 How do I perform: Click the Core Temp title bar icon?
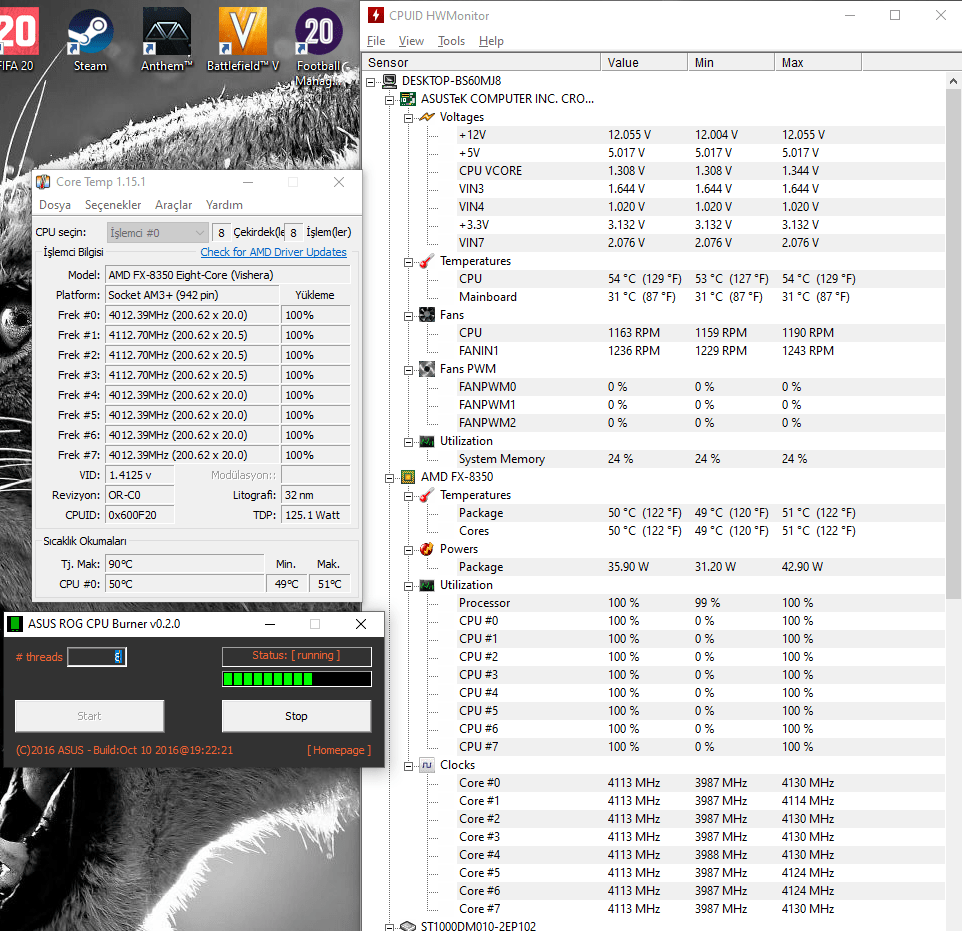pyautogui.click(x=43, y=182)
